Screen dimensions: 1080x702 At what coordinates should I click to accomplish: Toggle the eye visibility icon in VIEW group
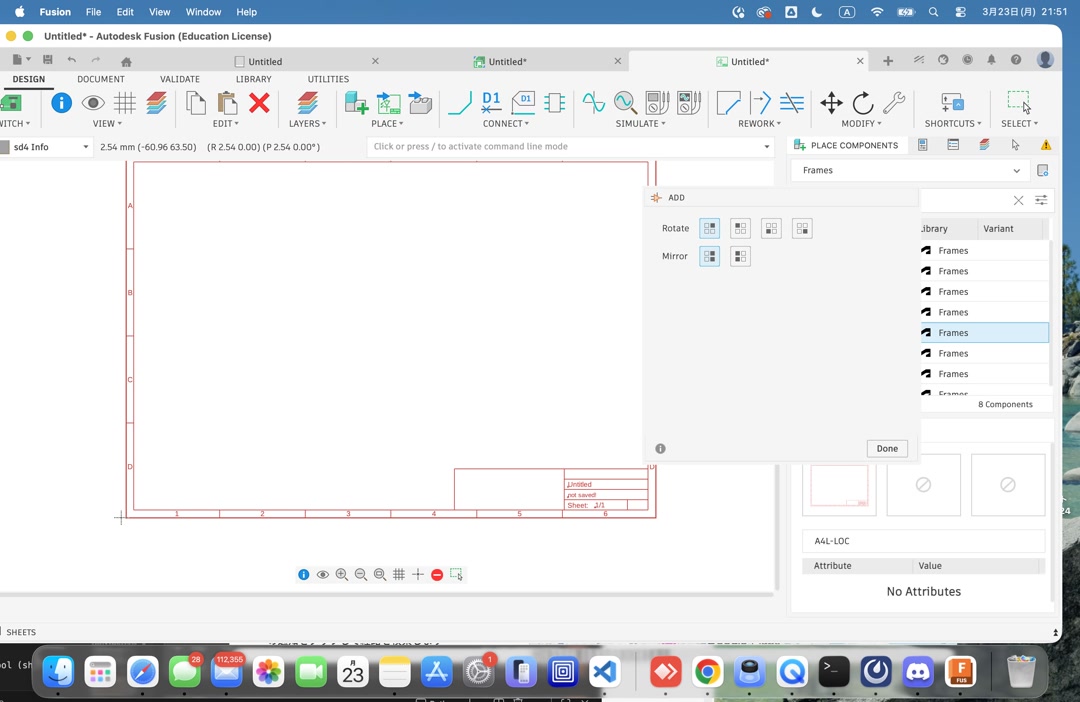pyautogui.click(x=93, y=103)
